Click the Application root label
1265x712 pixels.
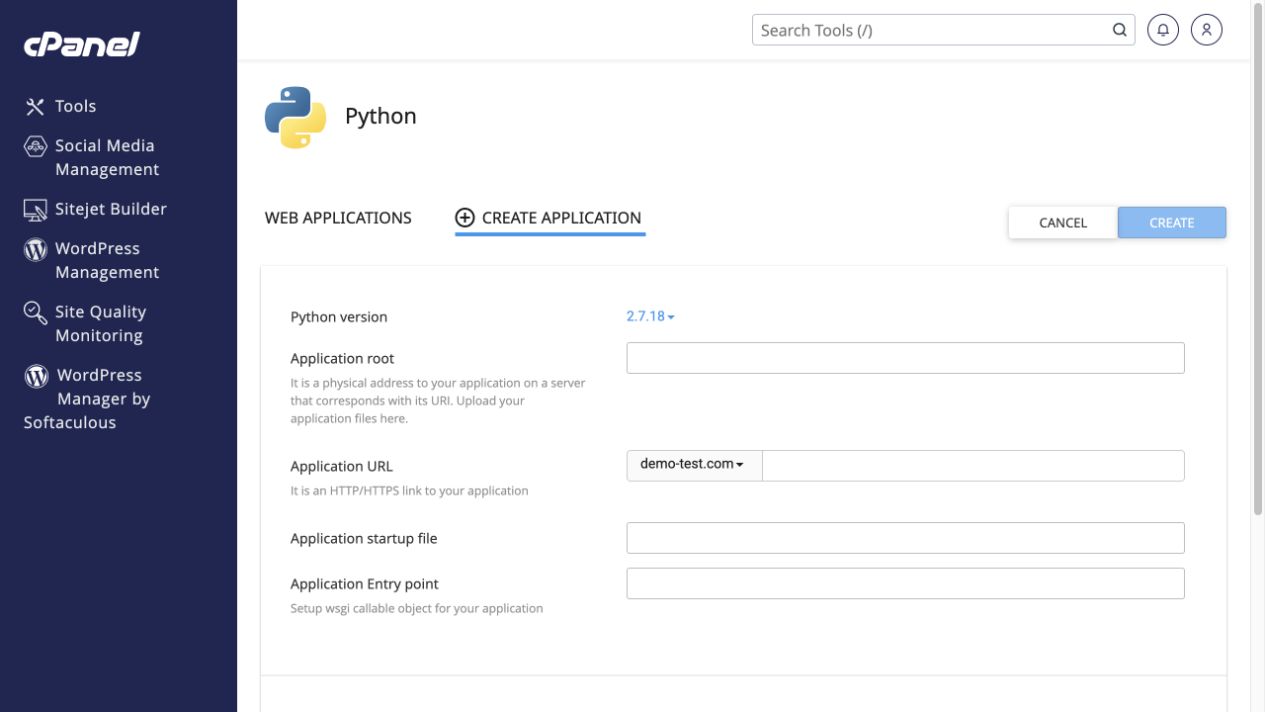[342, 358]
